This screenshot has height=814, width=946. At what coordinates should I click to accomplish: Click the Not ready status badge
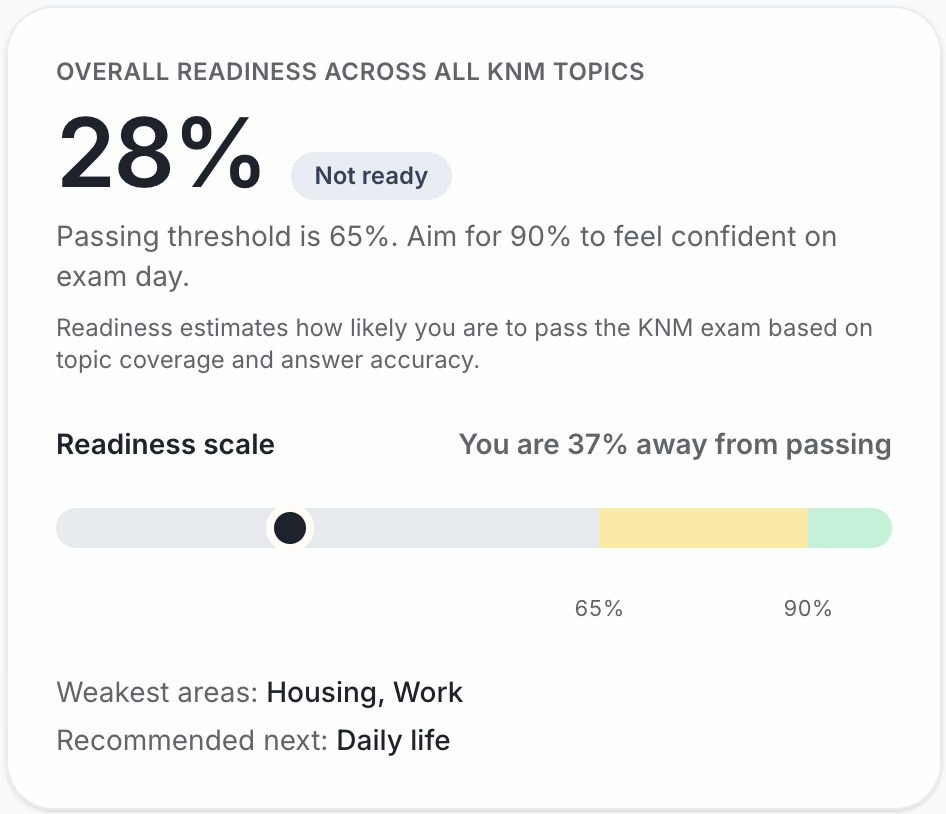click(x=371, y=175)
